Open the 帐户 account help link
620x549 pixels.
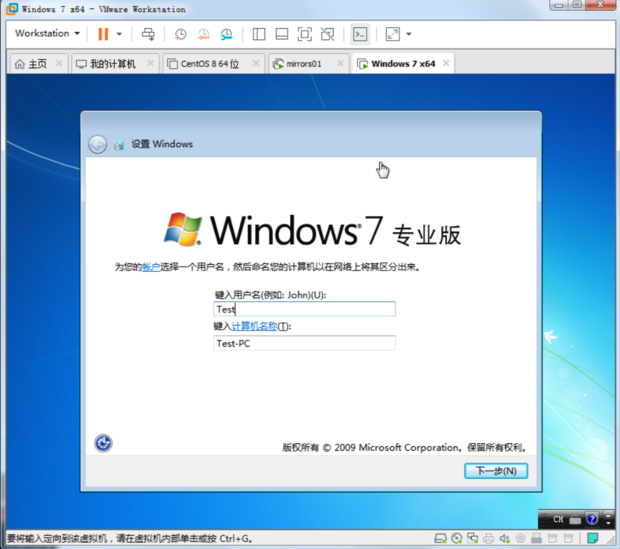[151, 267]
